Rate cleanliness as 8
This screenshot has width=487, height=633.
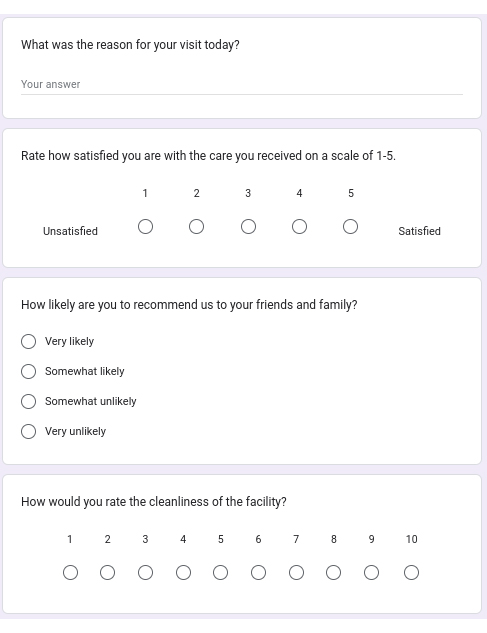point(334,572)
